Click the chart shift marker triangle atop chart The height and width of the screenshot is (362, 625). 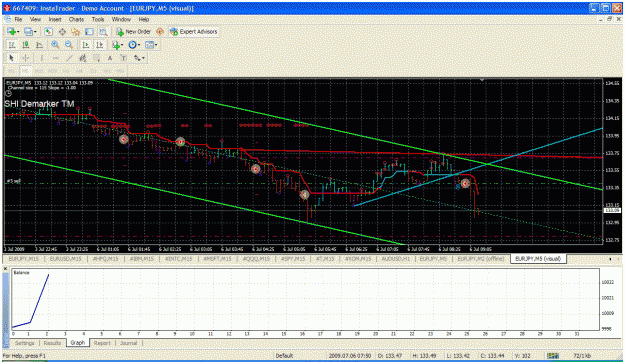click(x=482, y=80)
